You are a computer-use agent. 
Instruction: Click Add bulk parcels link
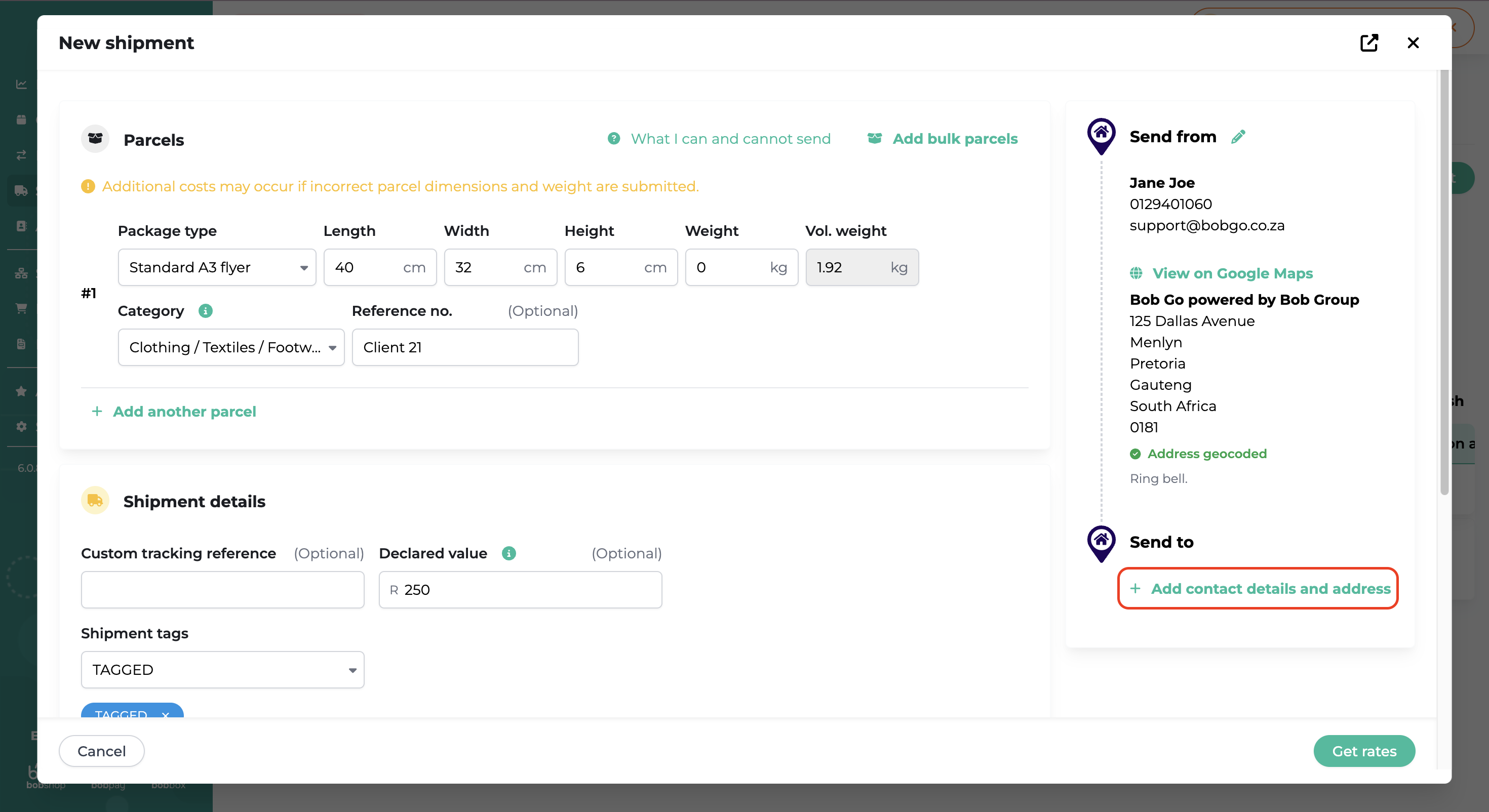tap(955, 139)
